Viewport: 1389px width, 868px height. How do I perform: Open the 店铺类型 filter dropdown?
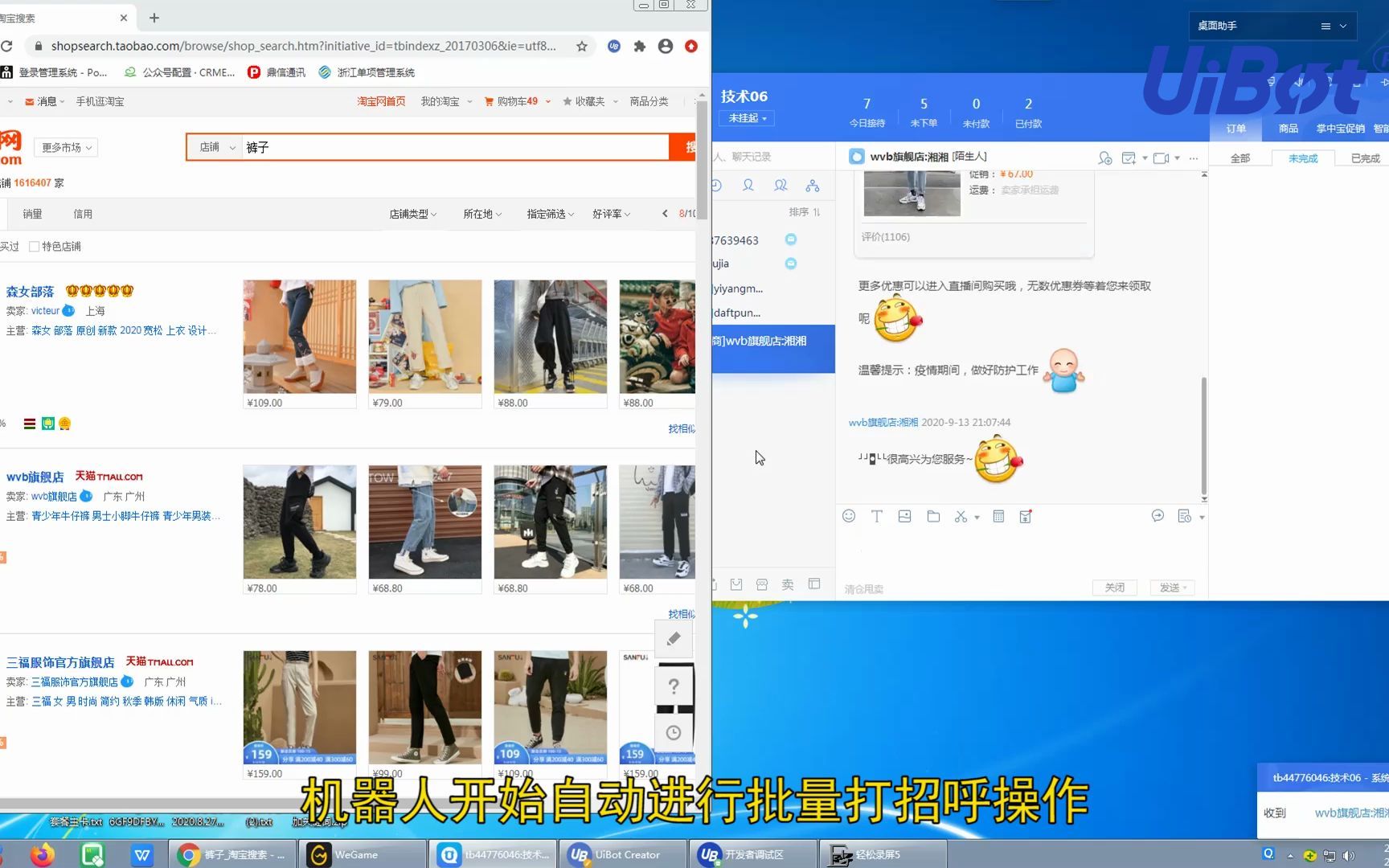413,214
